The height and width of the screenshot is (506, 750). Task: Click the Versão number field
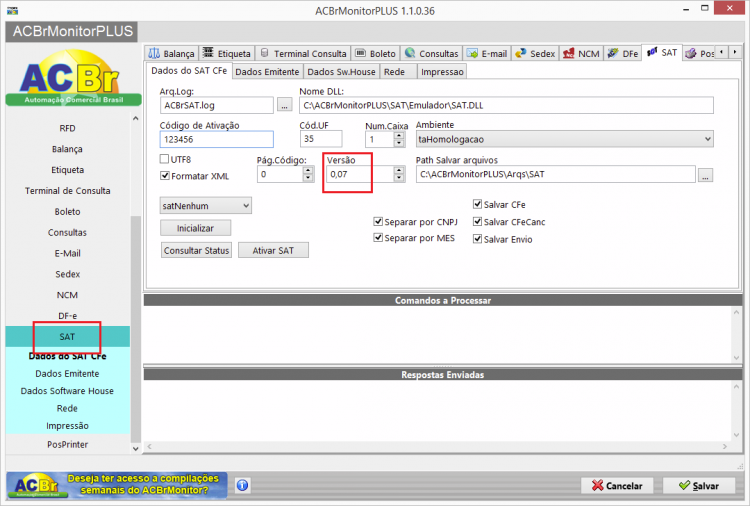[360, 174]
